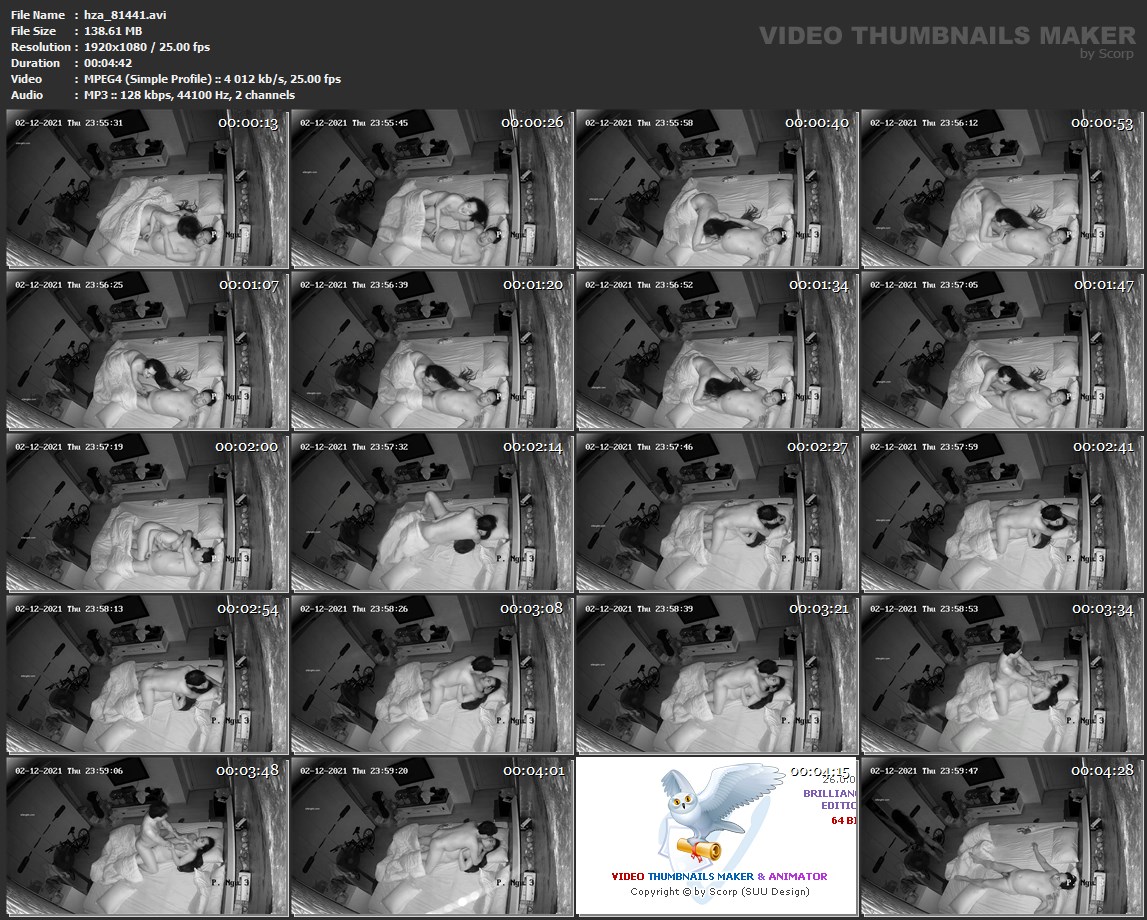Select the thumbnail marked 00:01:34

click(716, 351)
